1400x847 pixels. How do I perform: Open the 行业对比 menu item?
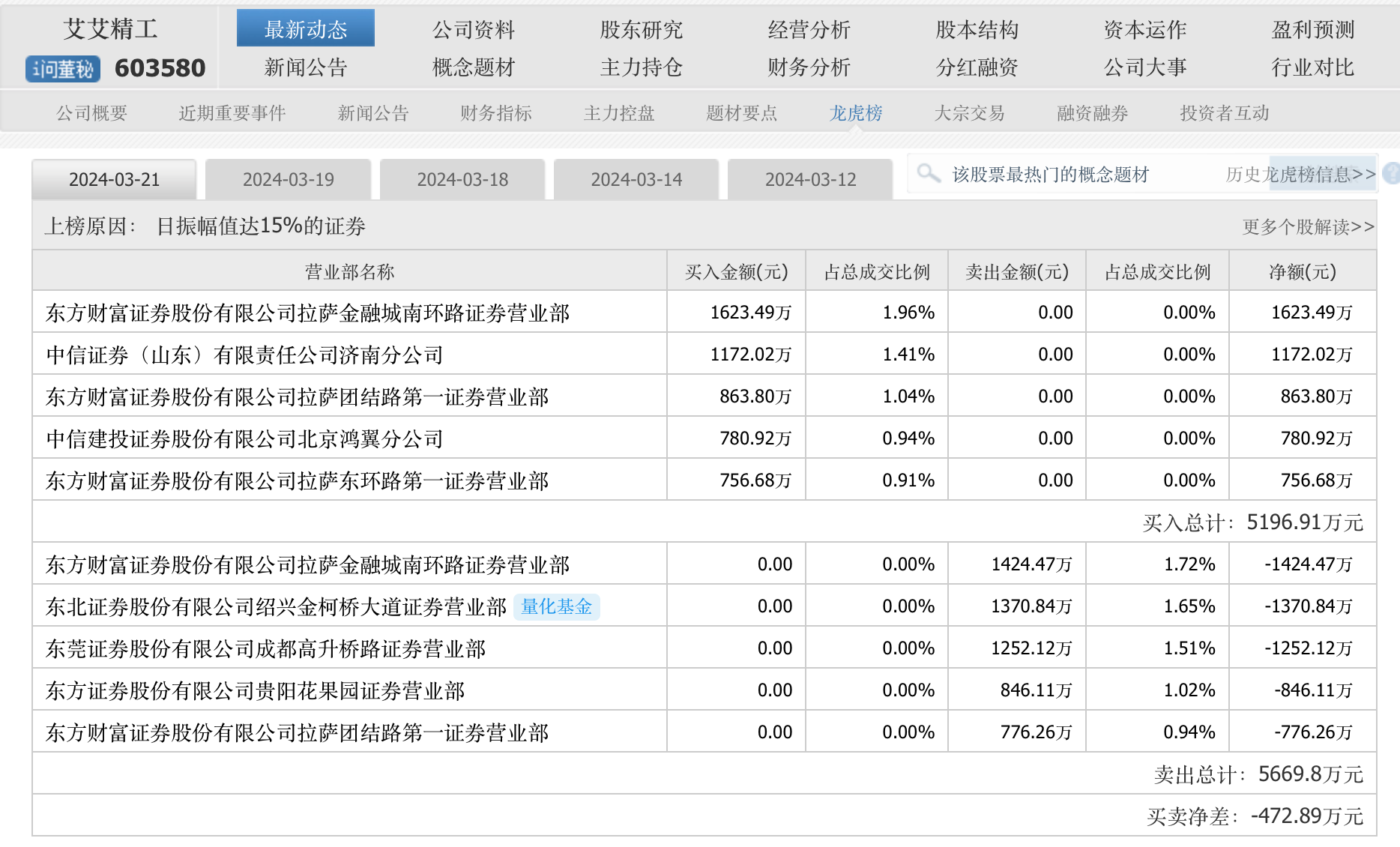point(1313,67)
